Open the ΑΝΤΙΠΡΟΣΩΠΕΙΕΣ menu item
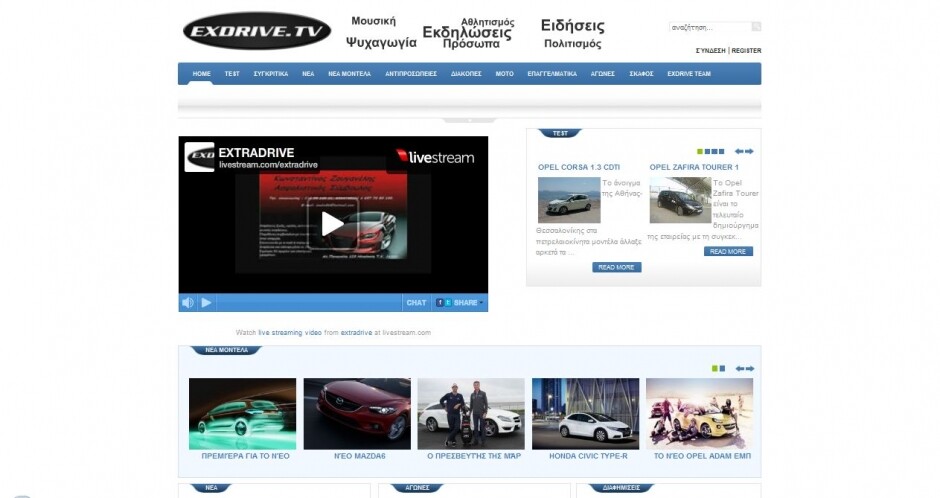The image size is (940, 498). point(411,74)
